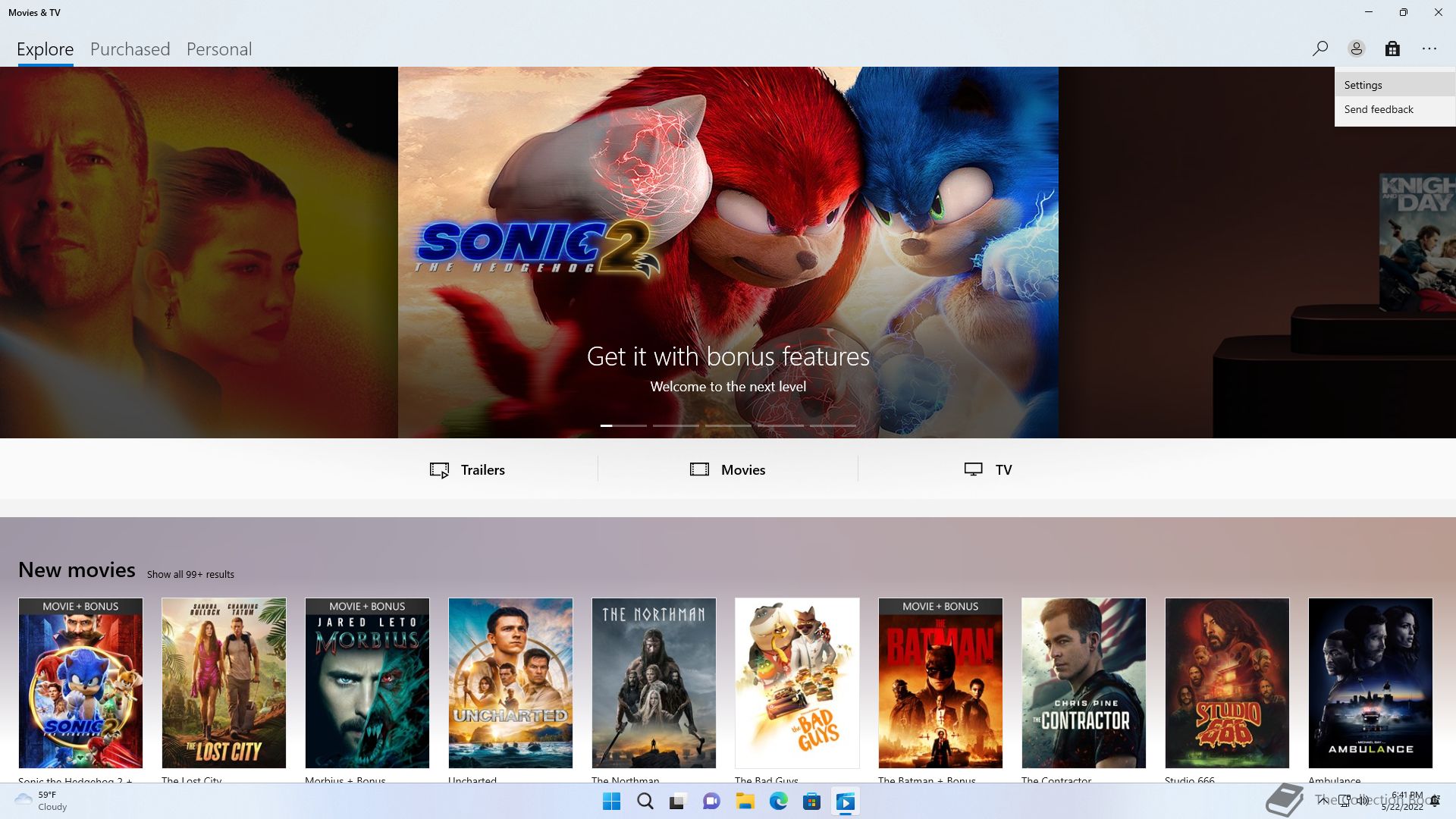
Task: Open the TV category
Action: point(987,469)
